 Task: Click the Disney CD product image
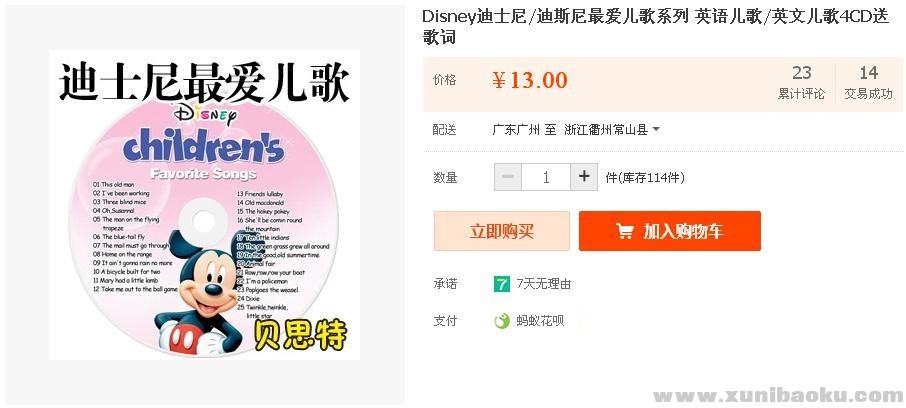tap(205, 205)
